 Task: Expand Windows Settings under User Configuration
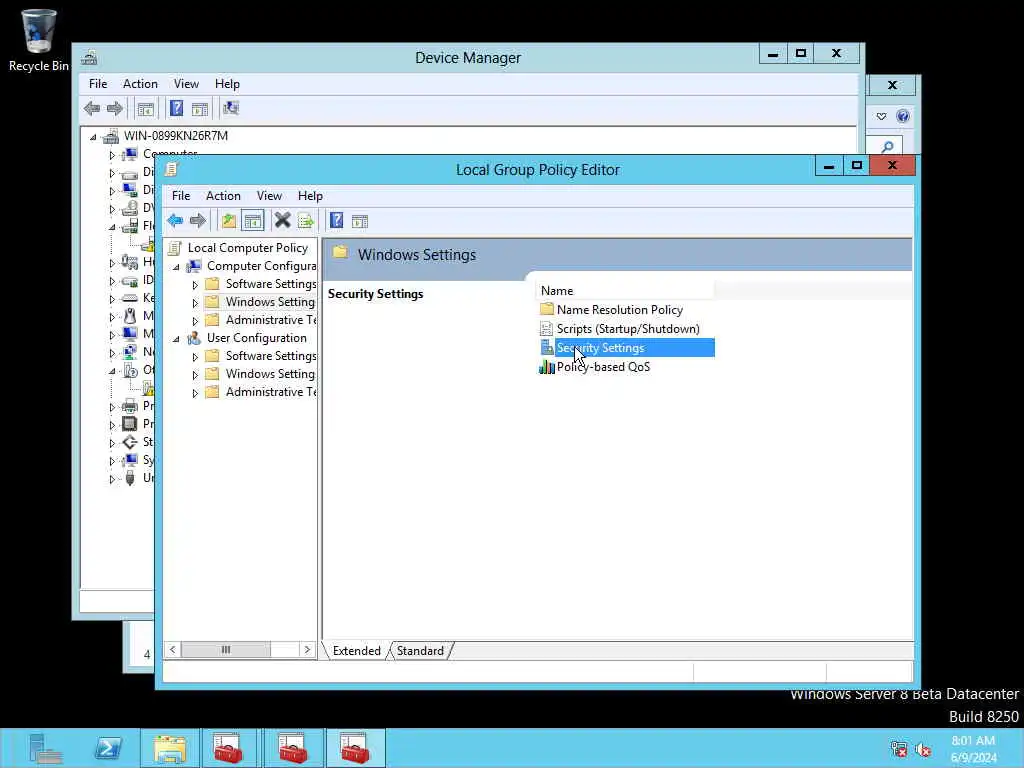tap(195, 375)
